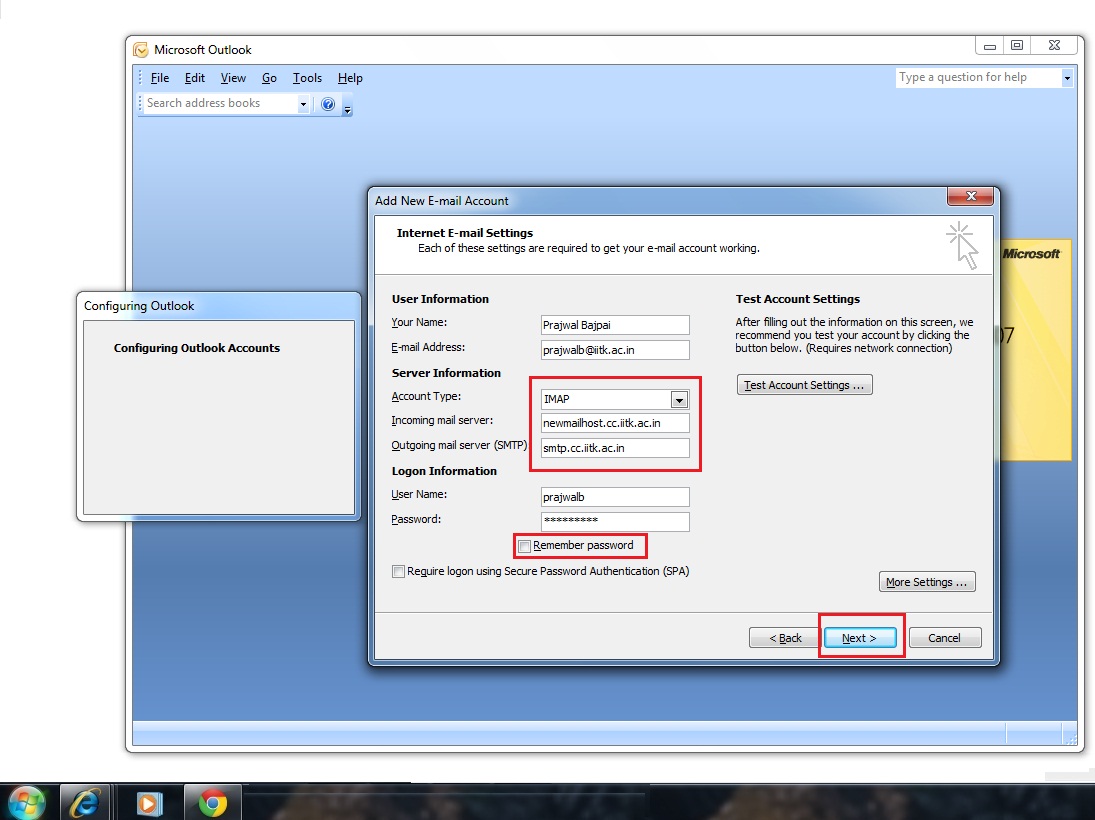Focus the Incoming mail server field

point(615,423)
